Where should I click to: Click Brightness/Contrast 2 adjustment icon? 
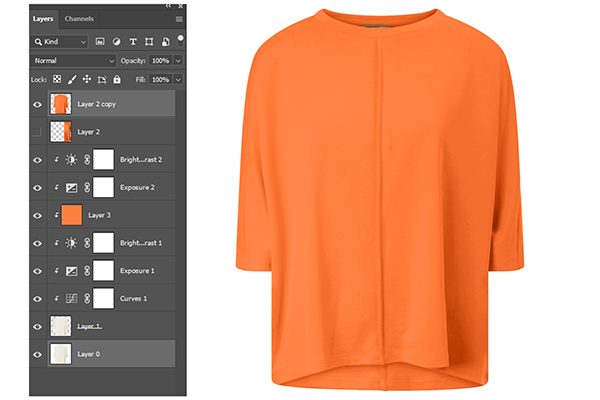pos(71,160)
